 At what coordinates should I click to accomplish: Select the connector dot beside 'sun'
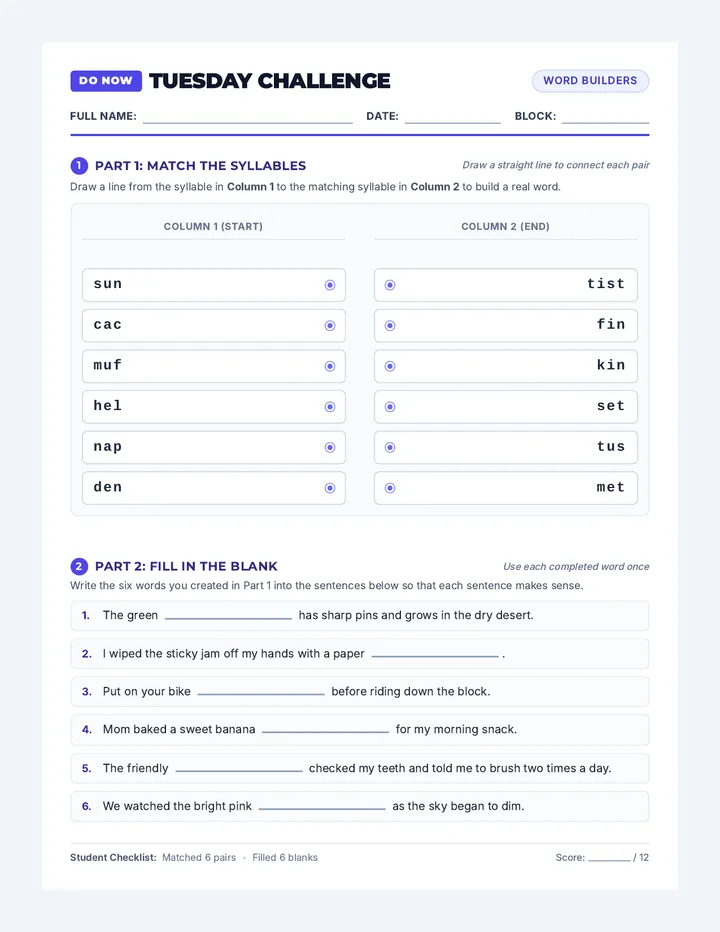click(330, 285)
